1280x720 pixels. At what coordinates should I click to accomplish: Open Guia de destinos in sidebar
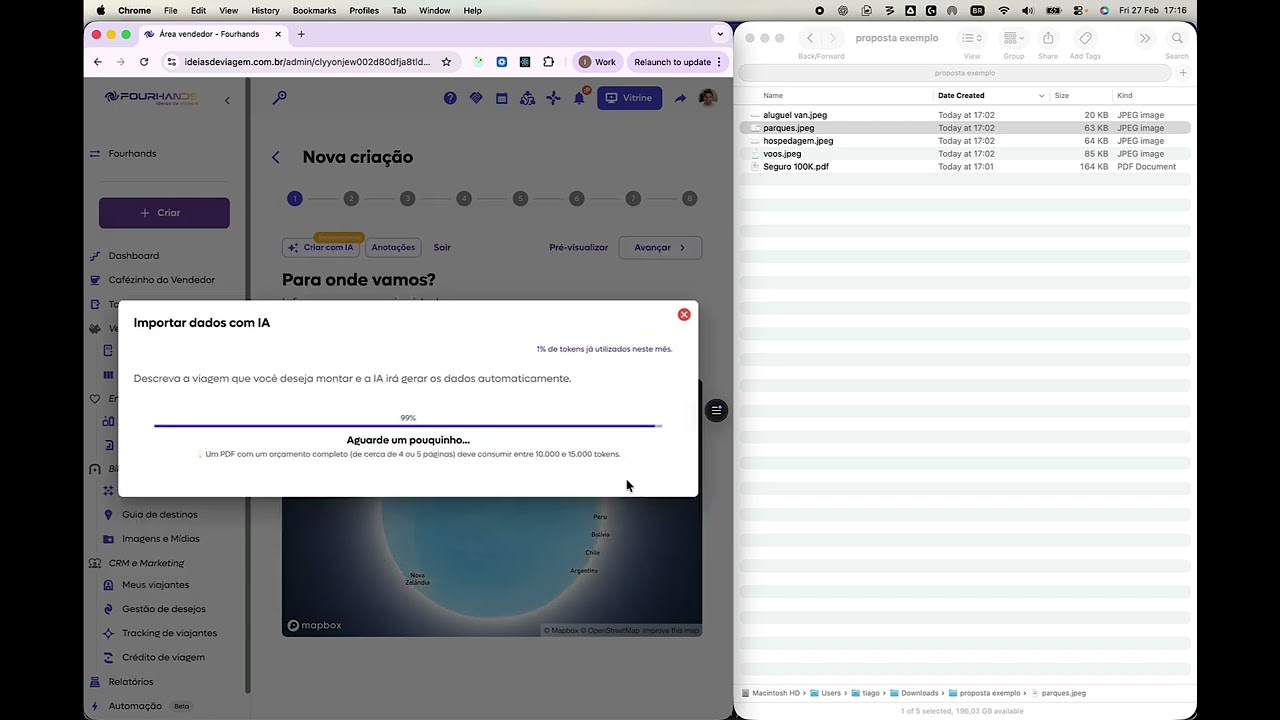pos(160,514)
